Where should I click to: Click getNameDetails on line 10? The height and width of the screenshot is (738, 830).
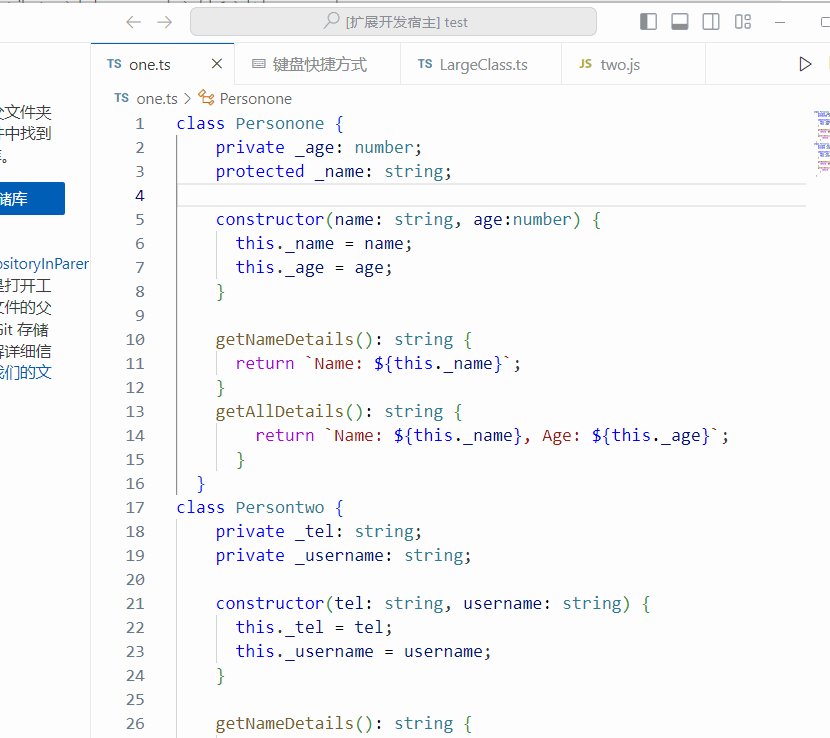[284, 339]
